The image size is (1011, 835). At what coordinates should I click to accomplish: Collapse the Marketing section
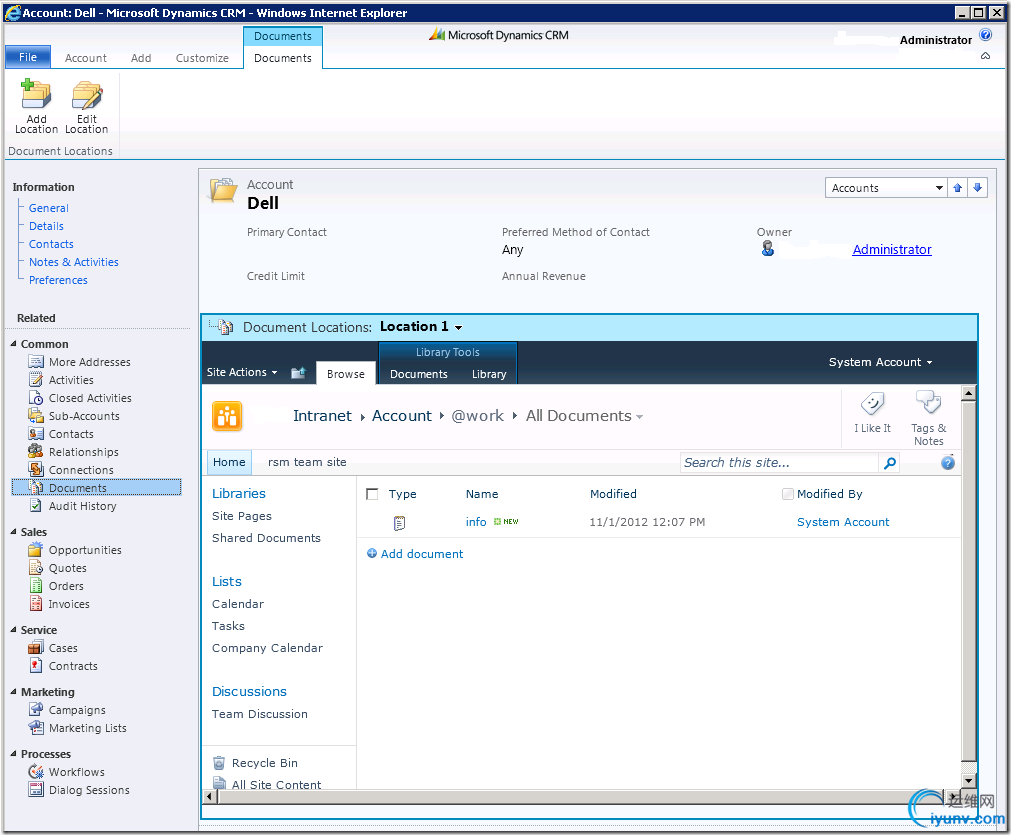pos(14,692)
